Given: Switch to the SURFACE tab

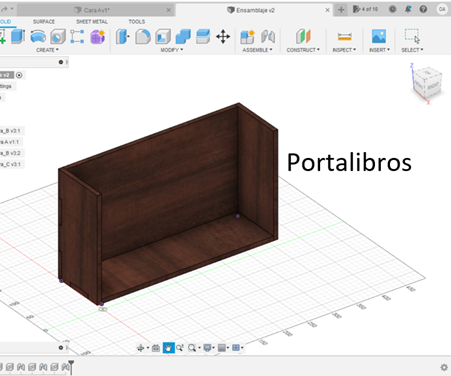Looking at the screenshot, I should tap(44, 22).
